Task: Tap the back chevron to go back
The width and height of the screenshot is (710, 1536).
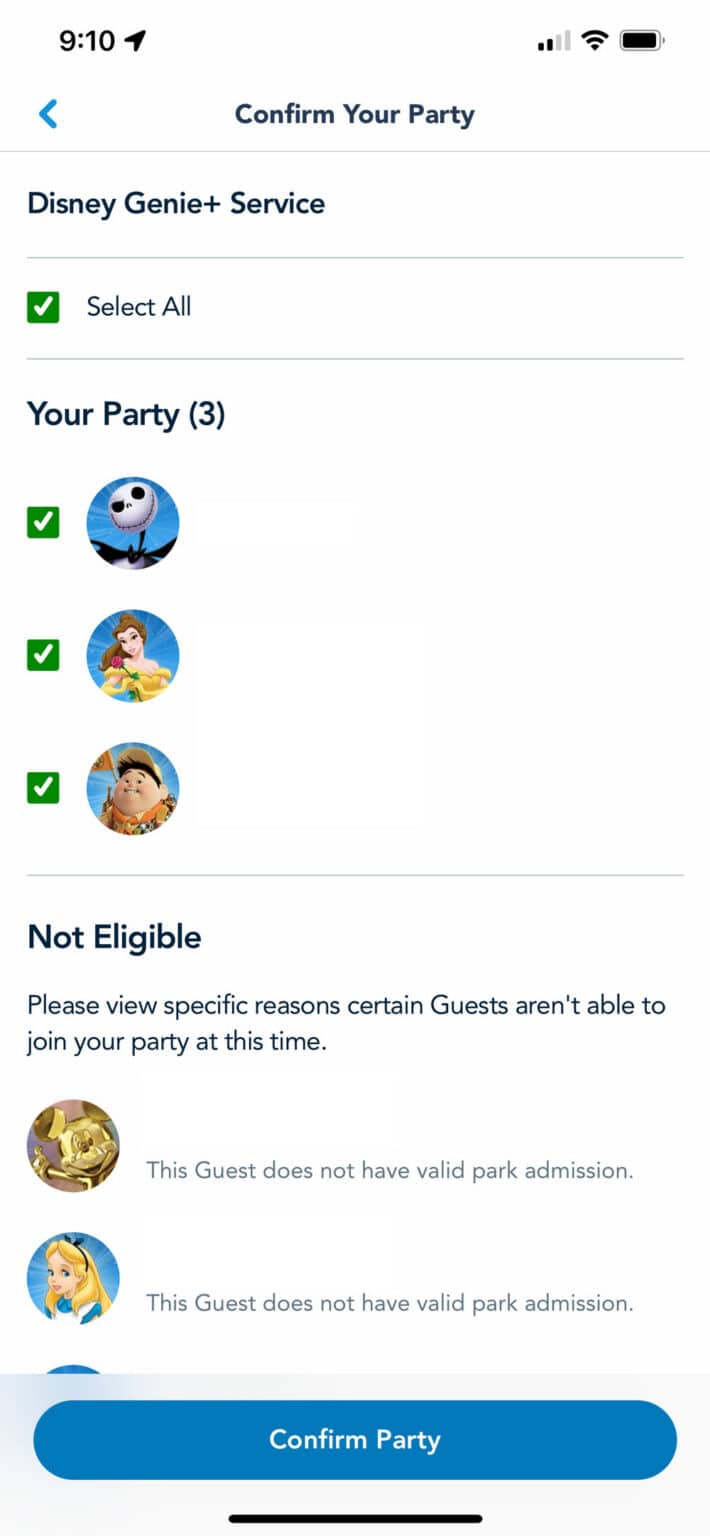Action: pos(48,114)
